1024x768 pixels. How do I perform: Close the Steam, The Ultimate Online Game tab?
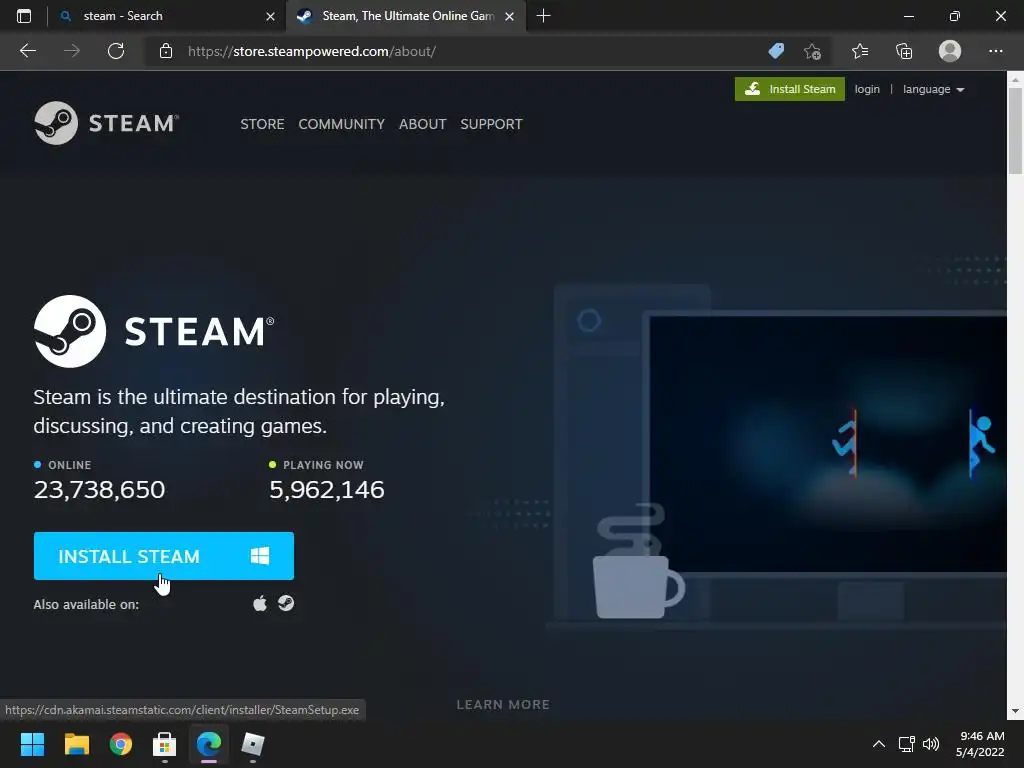tap(509, 16)
